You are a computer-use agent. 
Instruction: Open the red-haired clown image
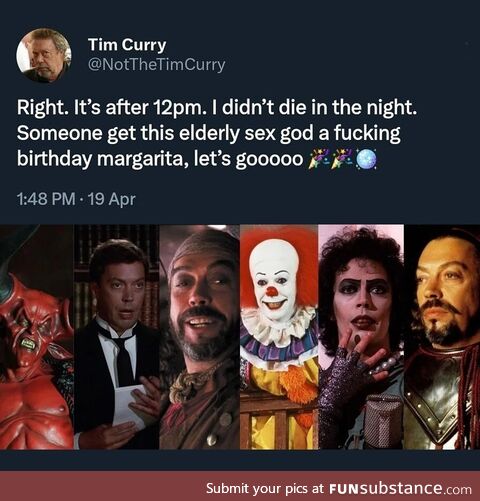(279, 337)
